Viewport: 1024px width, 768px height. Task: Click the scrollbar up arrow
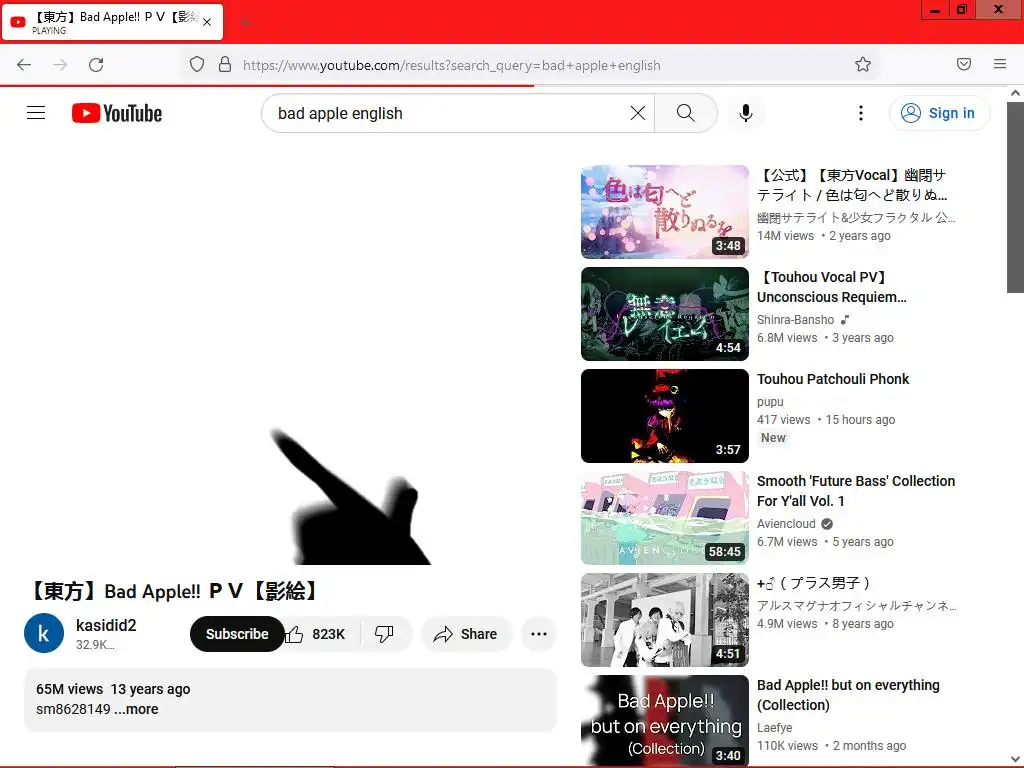(1015, 93)
